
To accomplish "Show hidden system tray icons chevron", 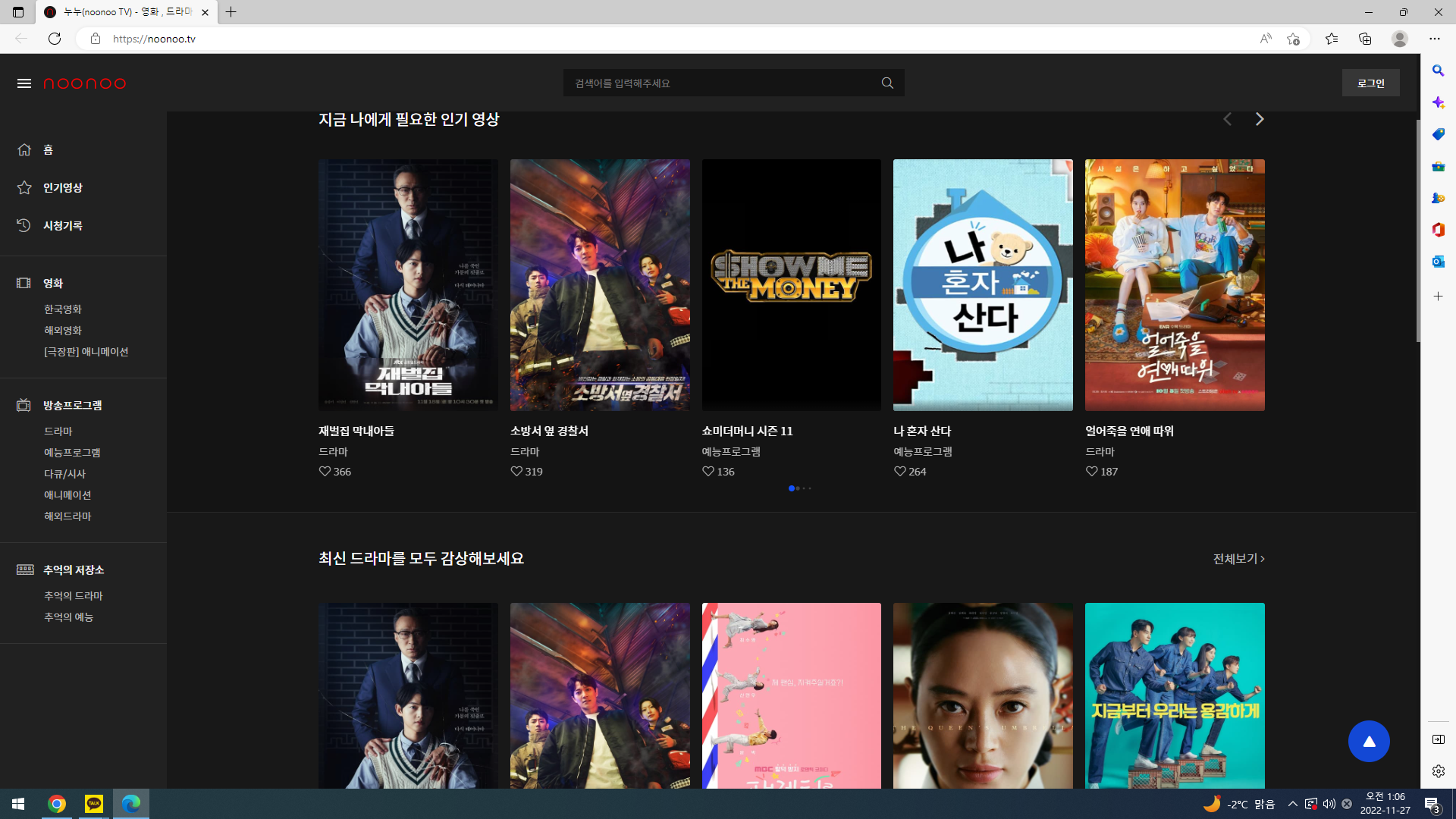I will coord(1292,804).
